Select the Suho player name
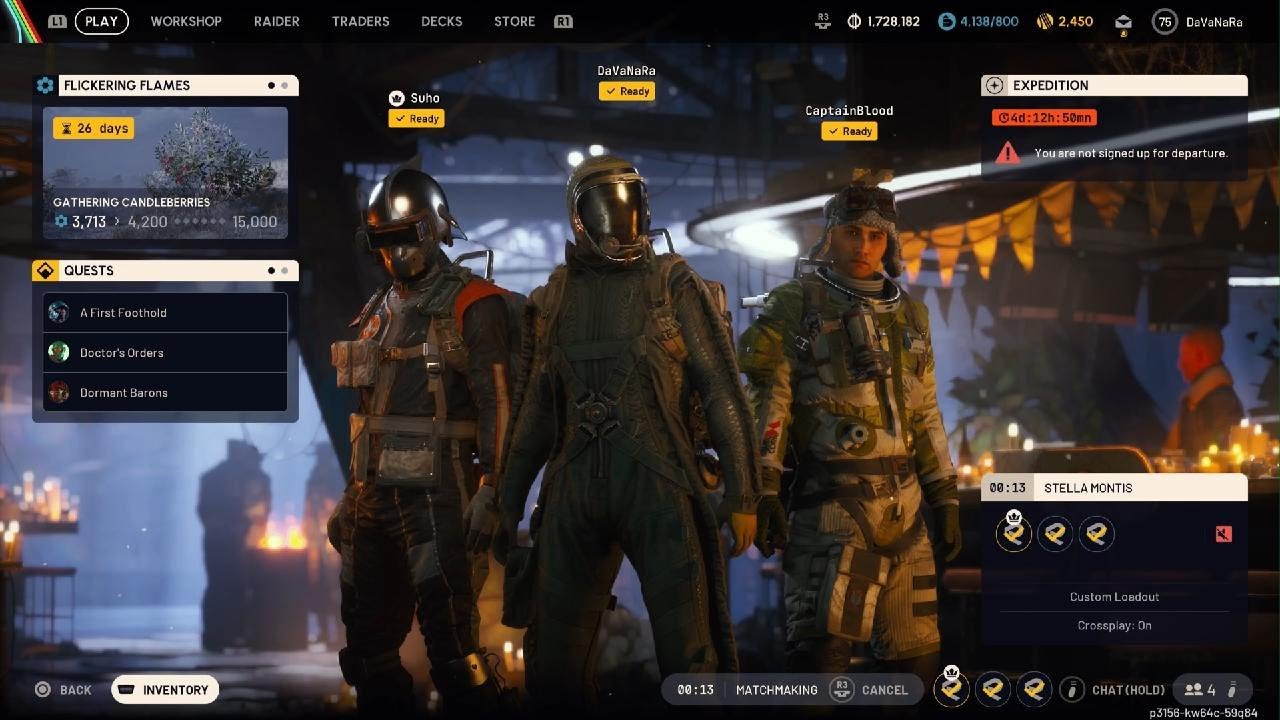1280x720 pixels. tap(425, 98)
